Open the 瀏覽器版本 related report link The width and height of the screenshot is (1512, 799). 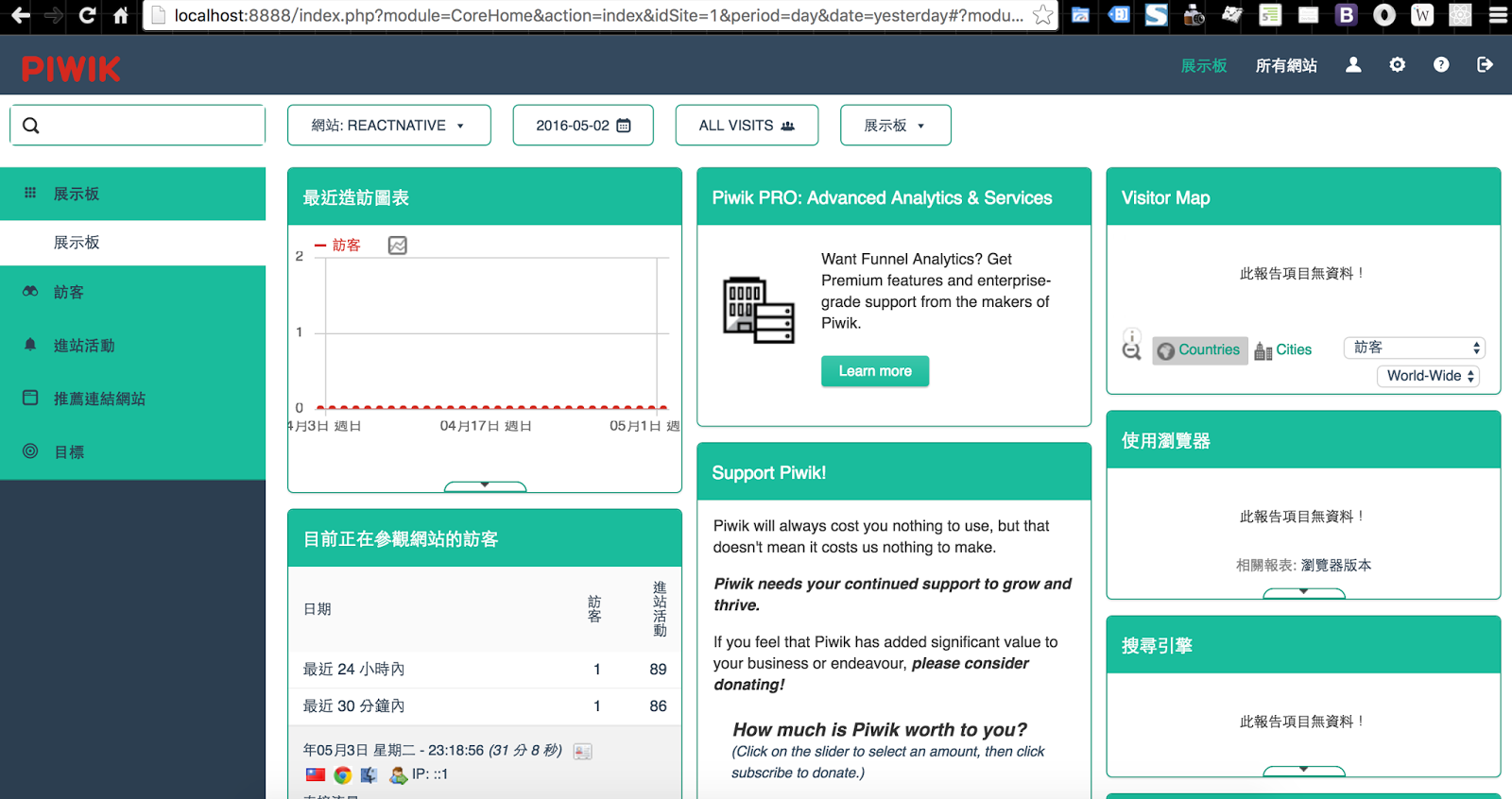coord(1336,565)
